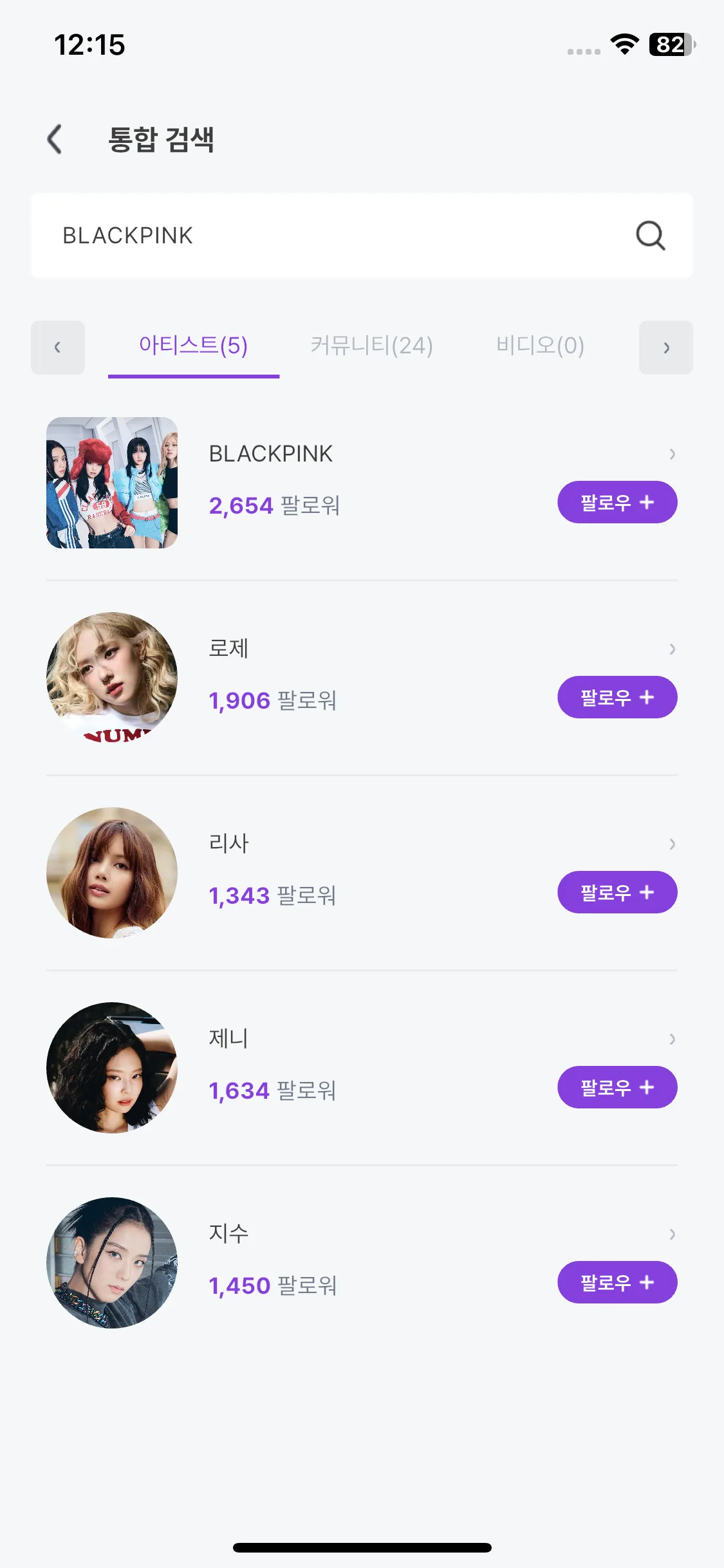Open the BLACKPINK group photo thumbnail
The width and height of the screenshot is (724, 1568).
coord(112,483)
